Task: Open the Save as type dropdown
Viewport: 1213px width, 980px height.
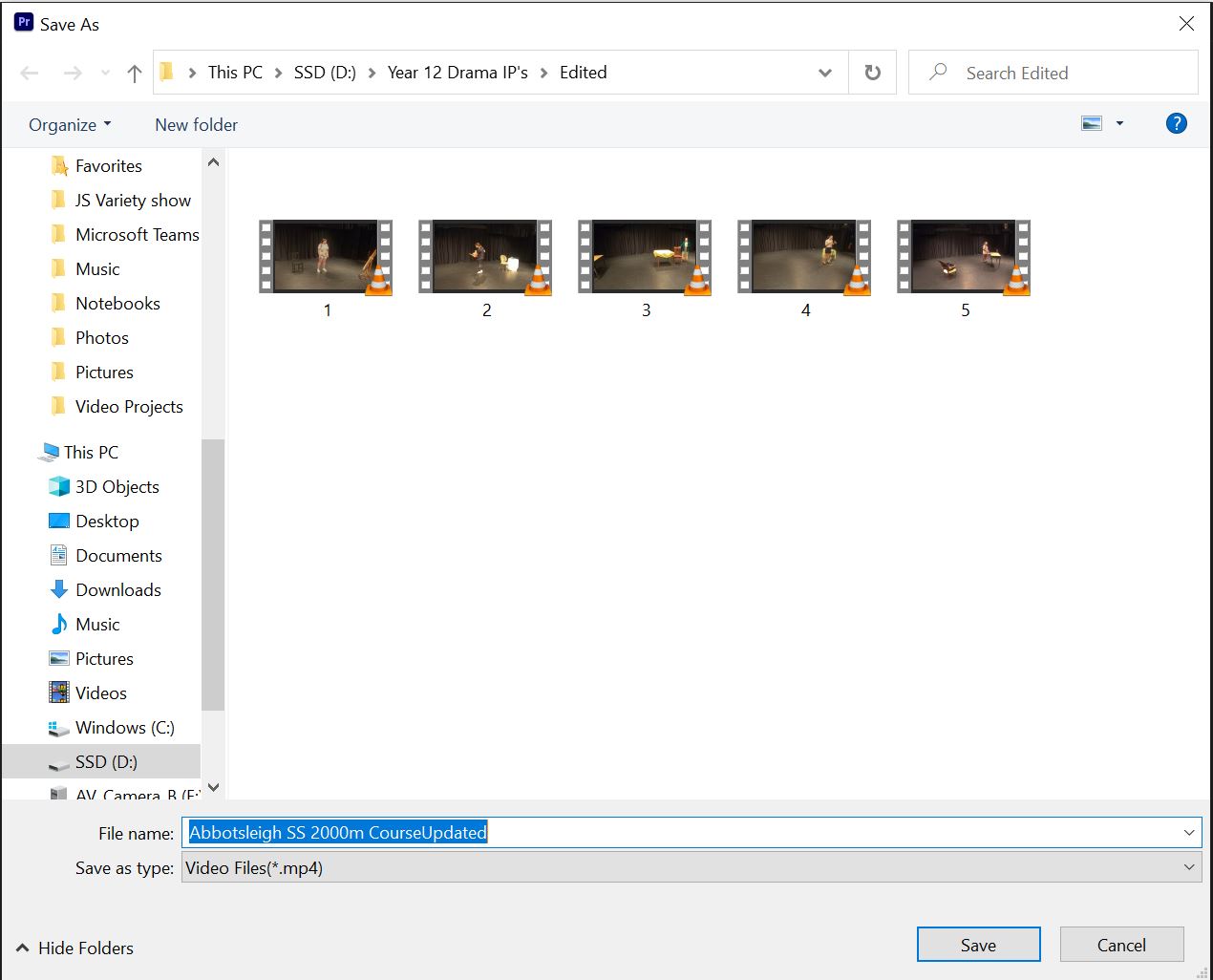Action: click(x=1190, y=867)
